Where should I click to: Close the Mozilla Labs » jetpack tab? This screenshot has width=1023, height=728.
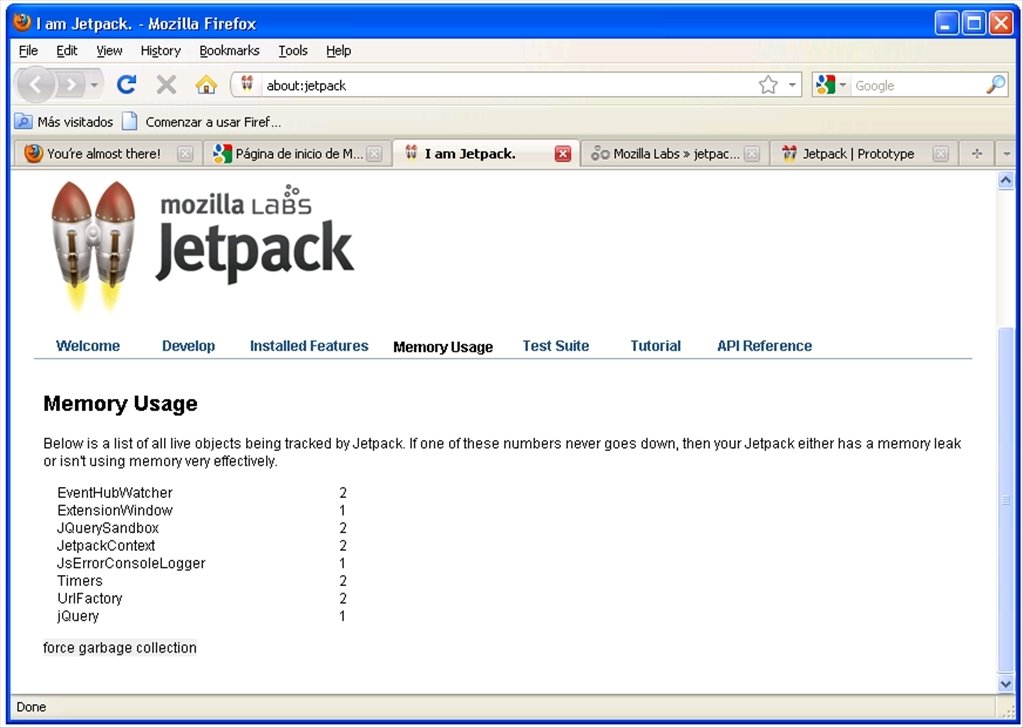pos(752,154)
